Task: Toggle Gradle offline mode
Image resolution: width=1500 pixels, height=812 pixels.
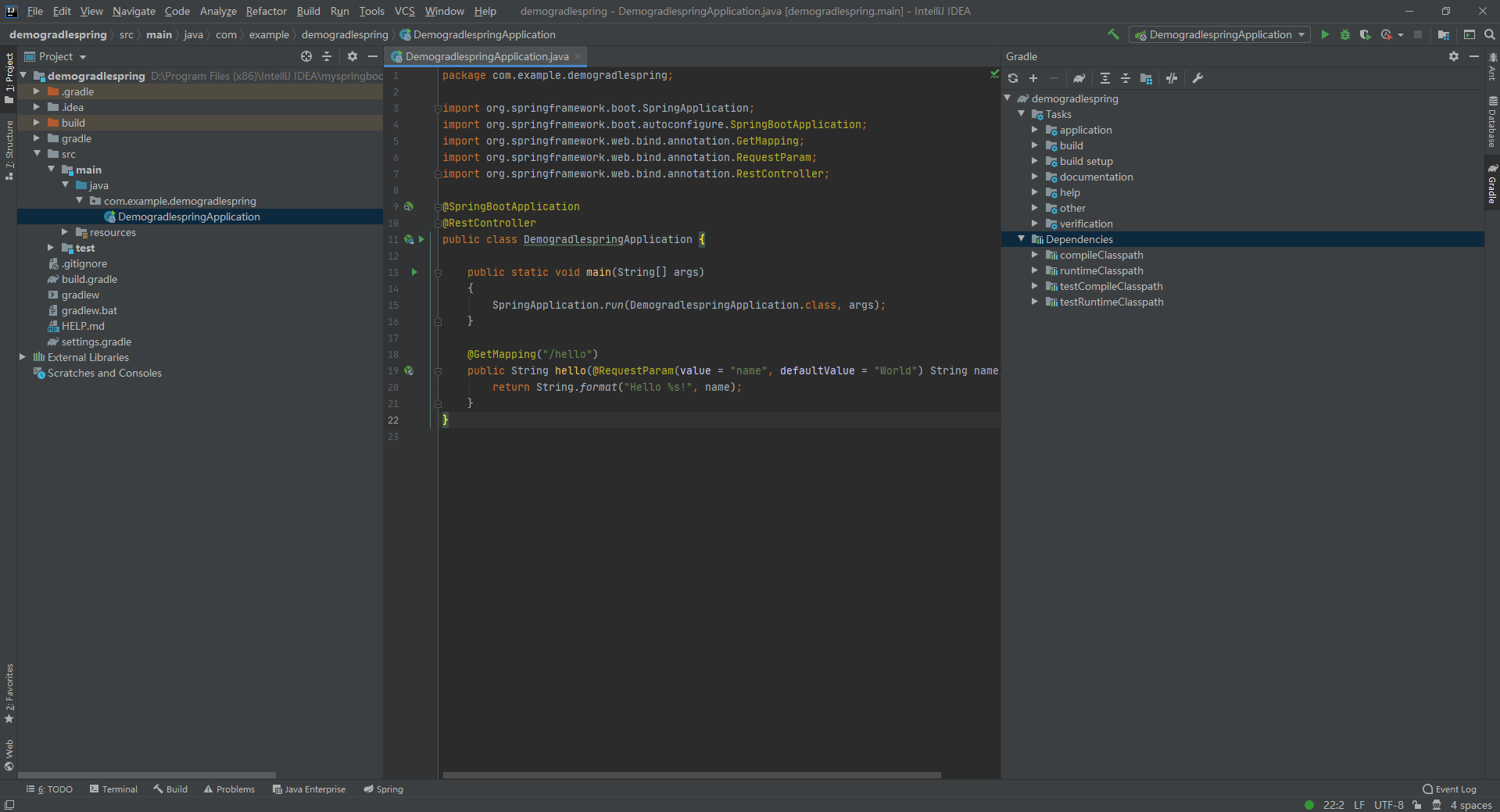Action: [x=1172, y=78]
